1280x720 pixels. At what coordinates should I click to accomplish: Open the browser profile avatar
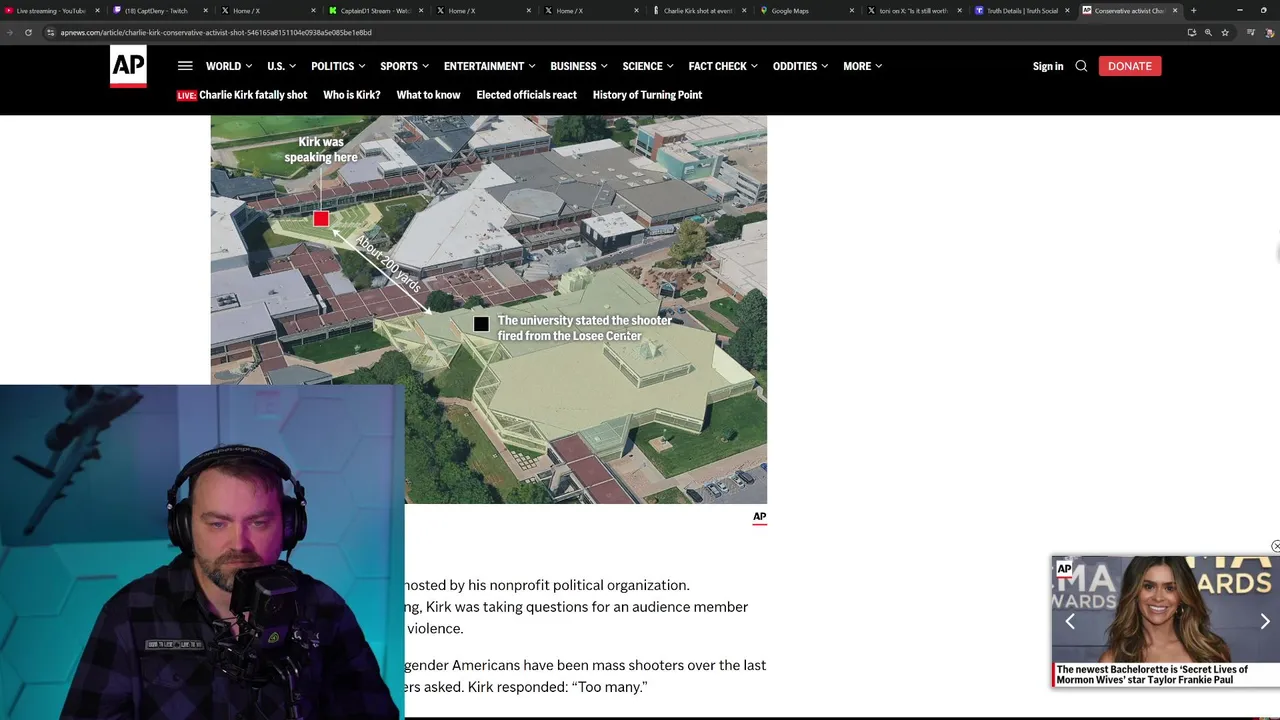click(x=1270, y=32)
